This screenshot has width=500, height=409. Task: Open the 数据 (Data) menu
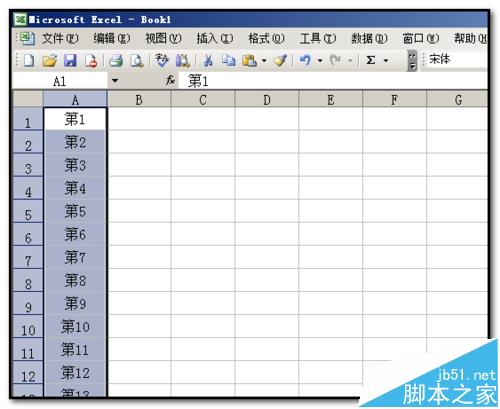click(x=369, y=39)
